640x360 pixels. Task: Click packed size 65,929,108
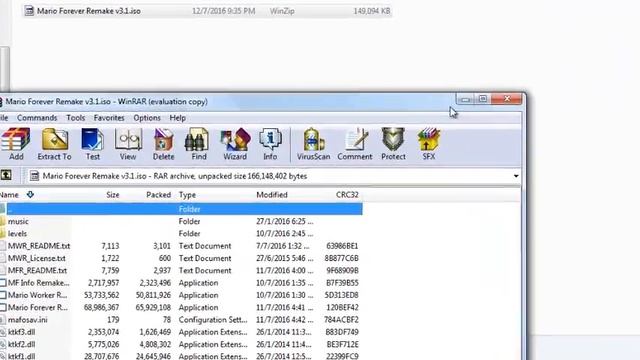point(153,307)
